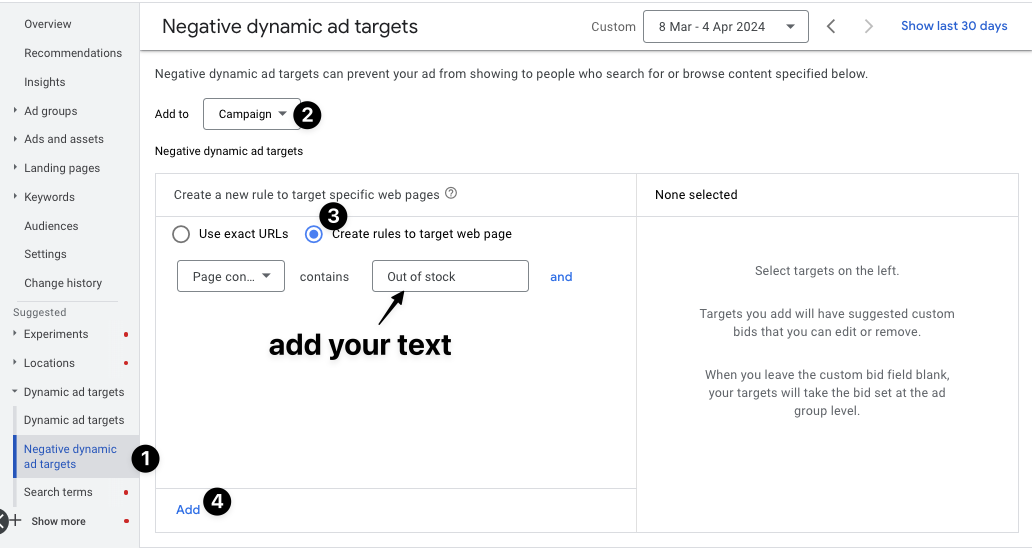This screenshot has height=548, width=1032.
Task: Go to next date range arrow
Action: click(x=869, y=27)
